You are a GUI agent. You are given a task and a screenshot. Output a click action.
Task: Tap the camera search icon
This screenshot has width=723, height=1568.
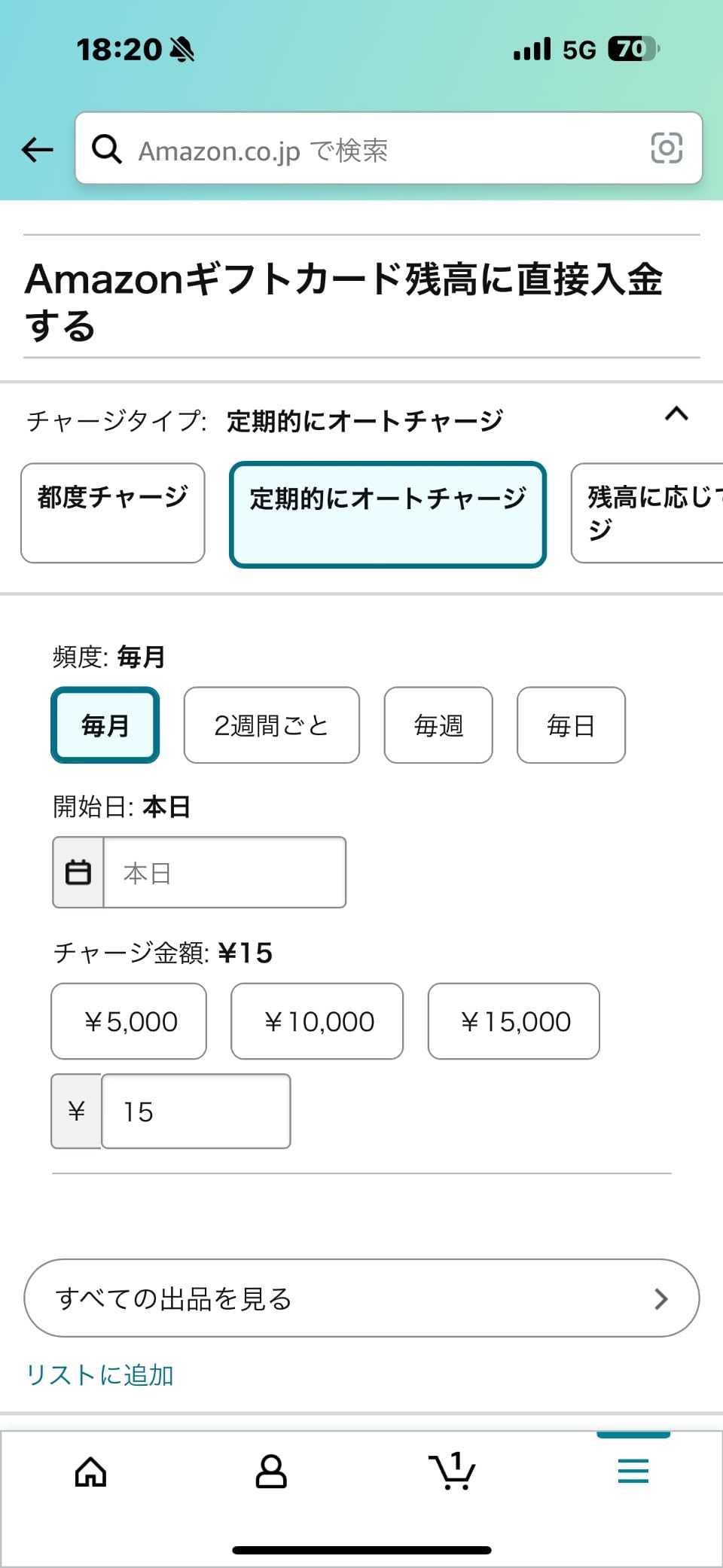point(666,148)
